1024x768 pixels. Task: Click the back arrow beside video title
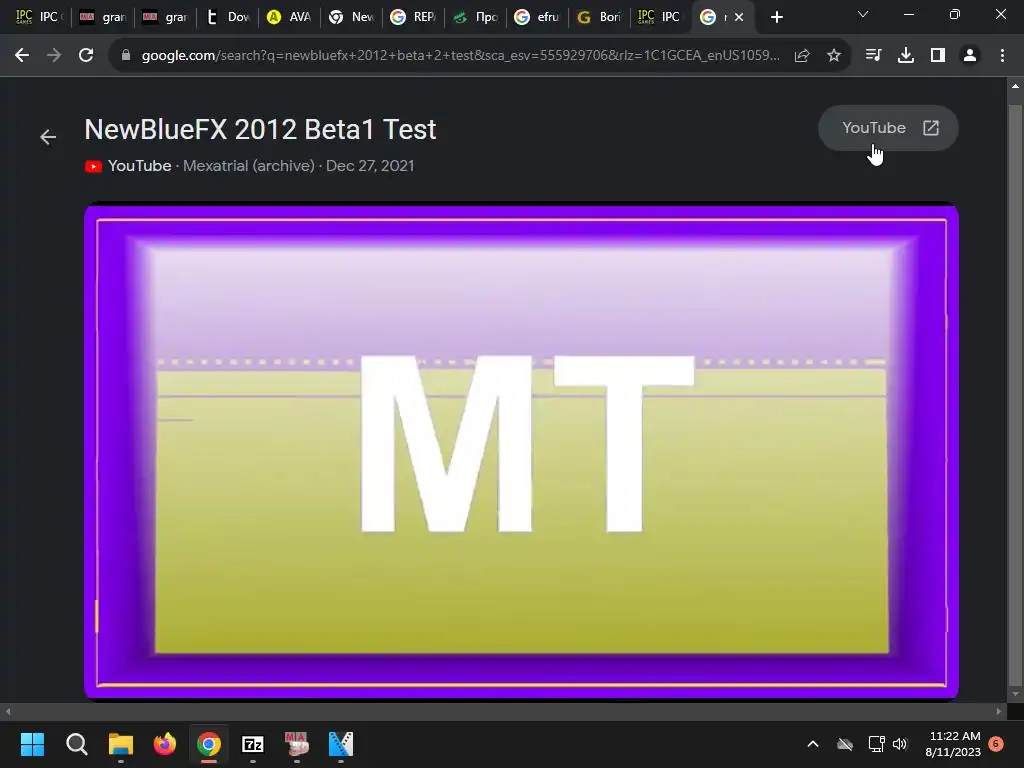48,136
